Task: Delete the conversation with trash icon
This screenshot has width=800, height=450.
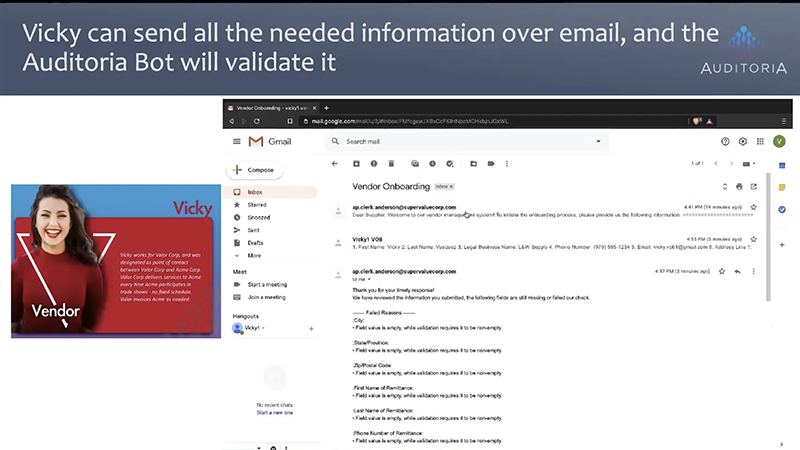Action: pyautogui.click(x=391, y=163)
